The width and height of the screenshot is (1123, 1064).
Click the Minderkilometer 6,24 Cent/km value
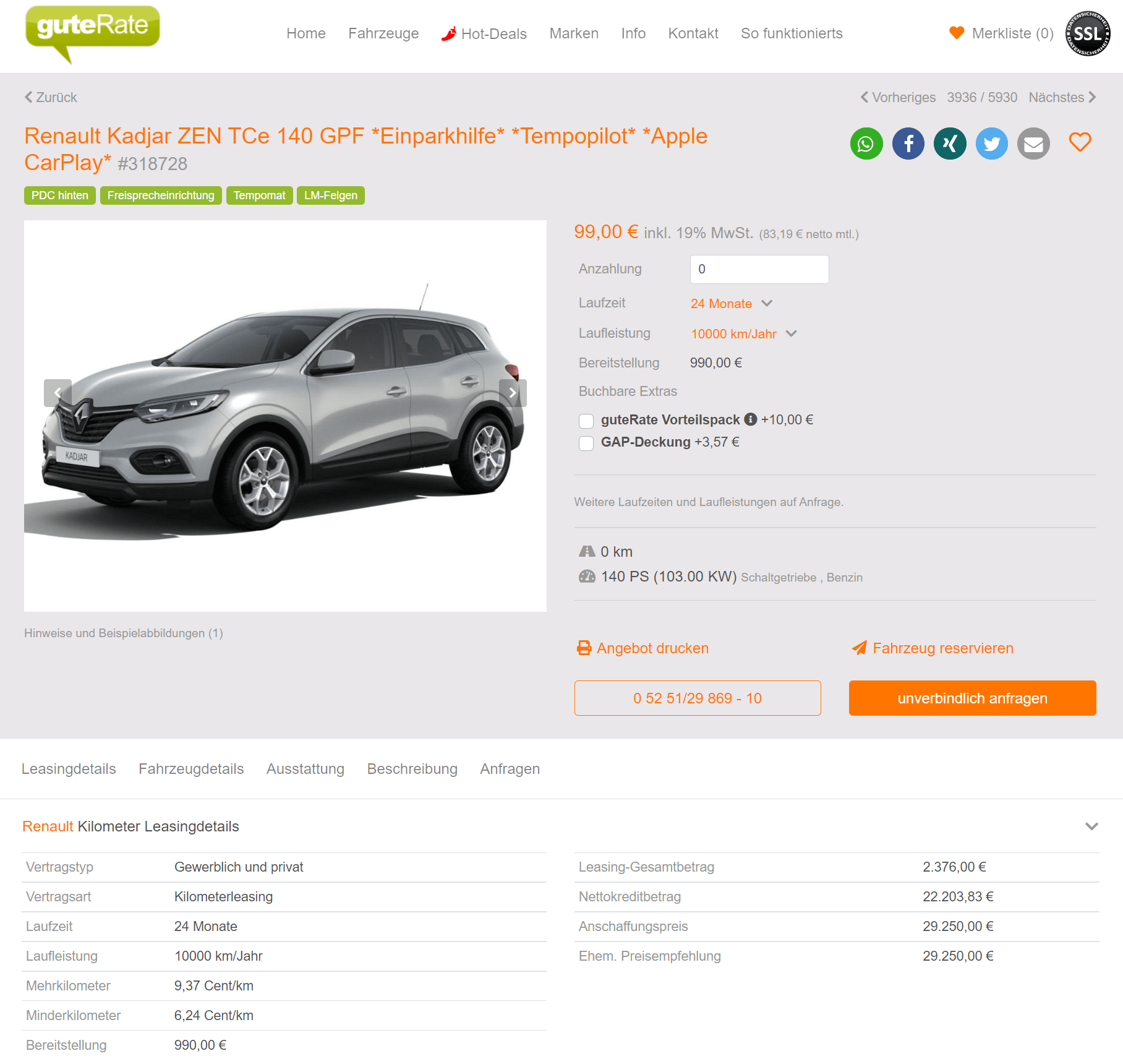pos(214,1016)
